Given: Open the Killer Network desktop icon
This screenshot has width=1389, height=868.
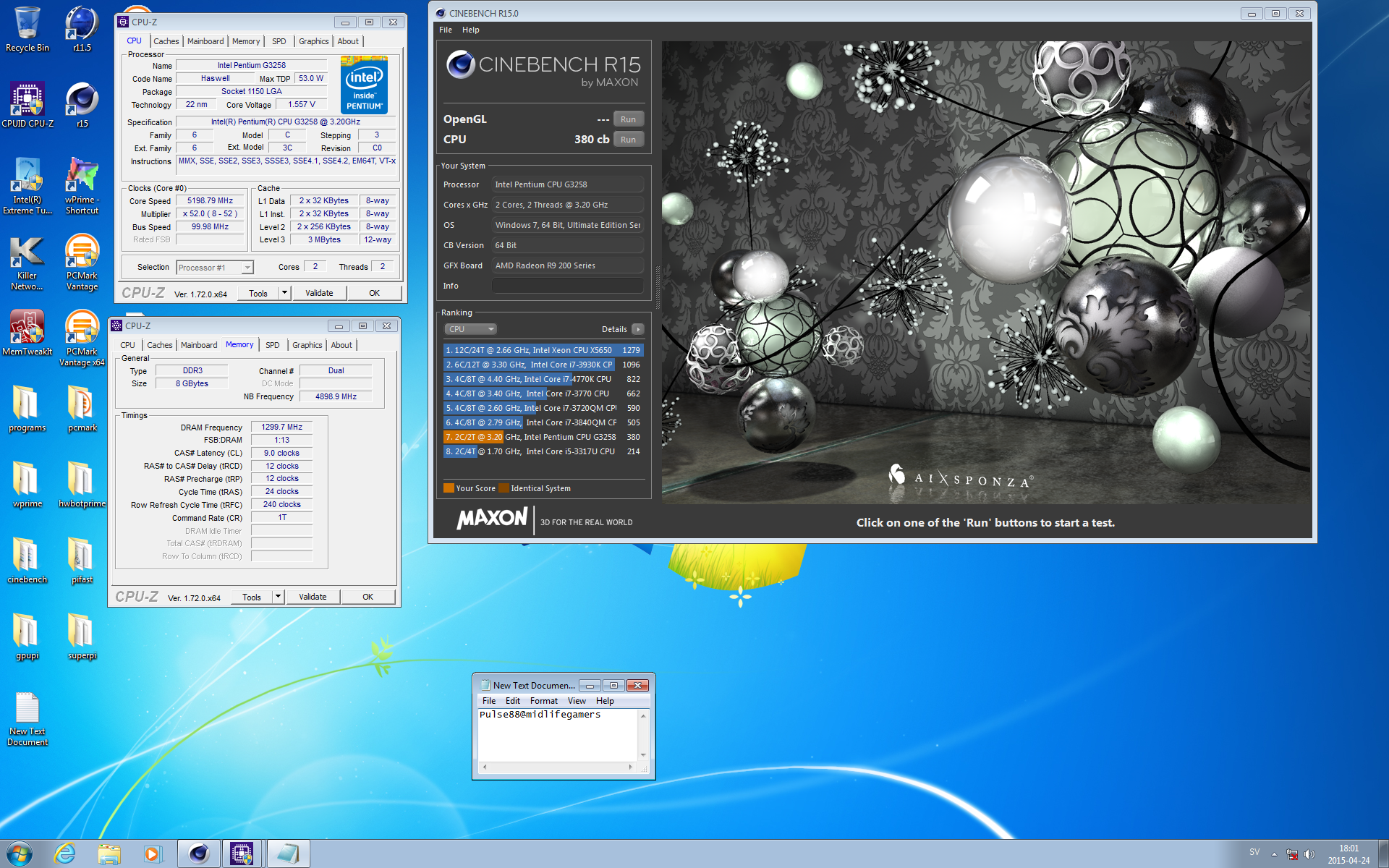Looking at the screenshot, I should [x=27, y=263].
